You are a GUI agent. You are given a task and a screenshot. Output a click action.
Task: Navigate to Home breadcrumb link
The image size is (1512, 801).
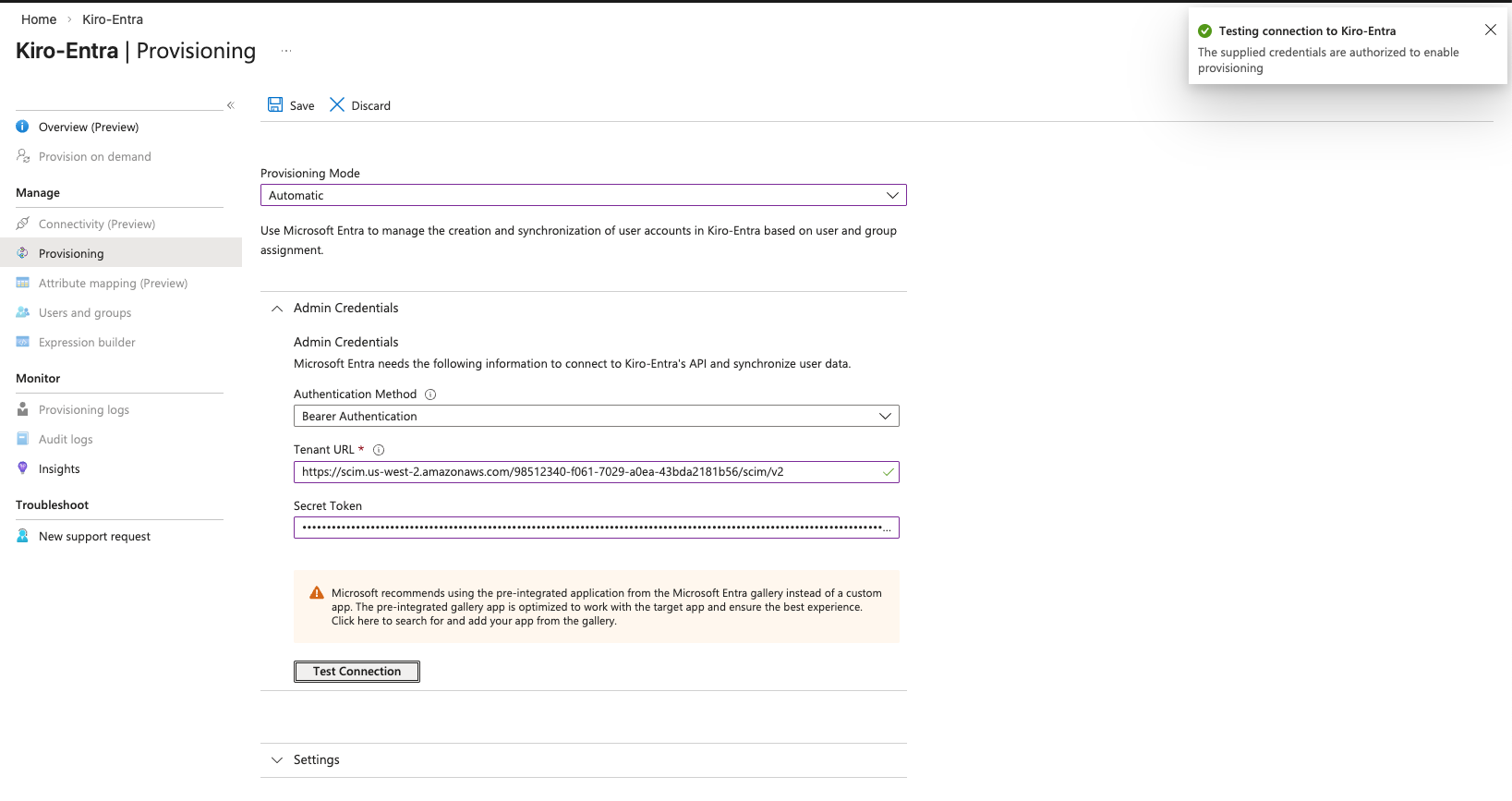[39, 19]
